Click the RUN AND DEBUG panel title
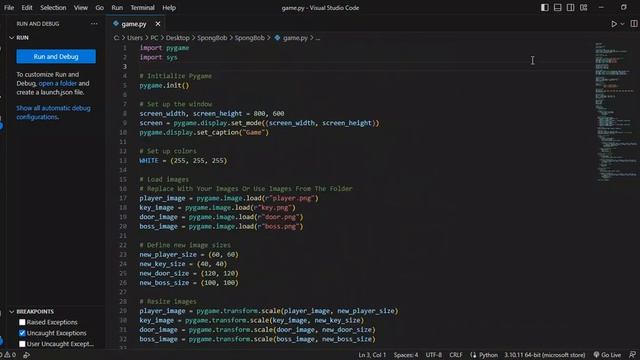This screenshot has height=360, width=640. [38, 24]
